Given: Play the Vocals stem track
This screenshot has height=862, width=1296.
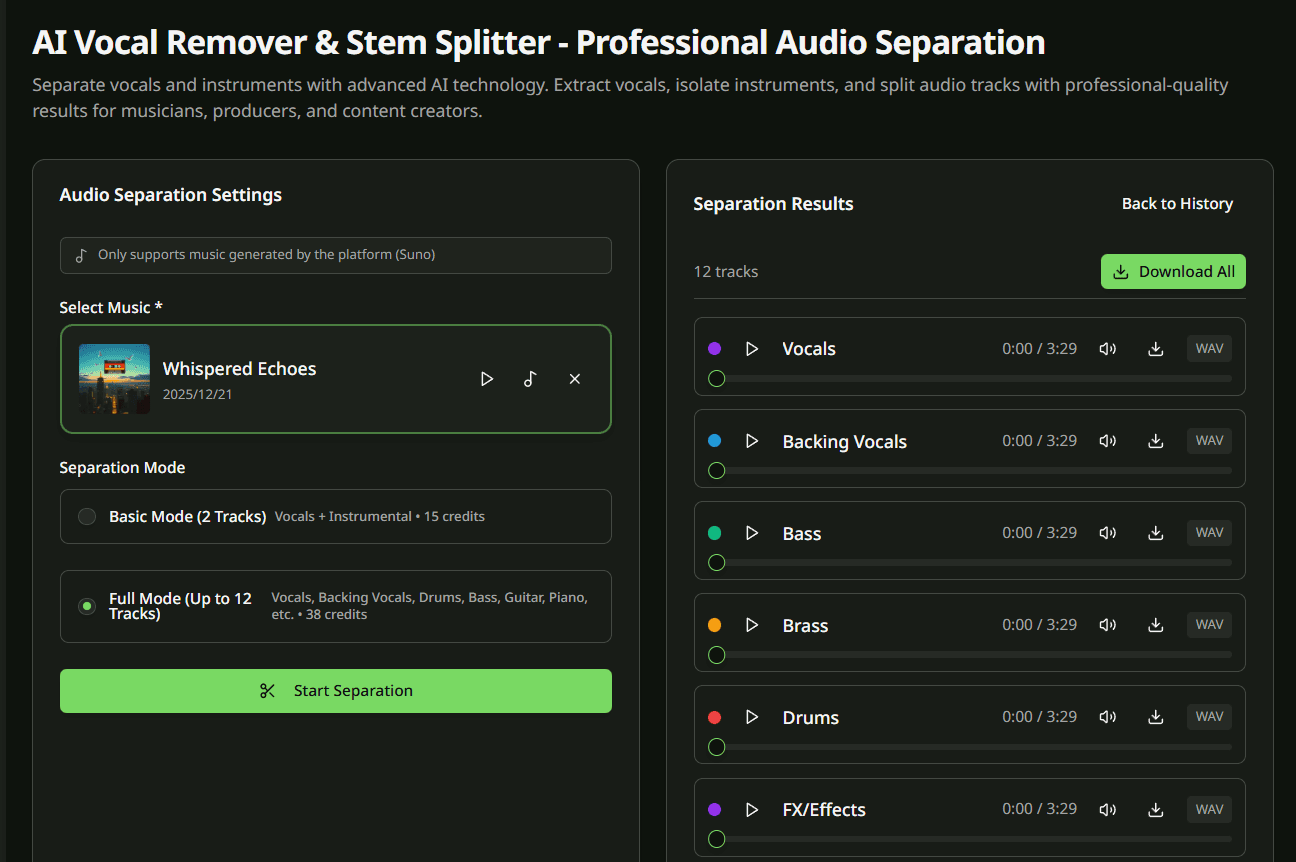Looking at the screenshot, I should click(752, 349).
